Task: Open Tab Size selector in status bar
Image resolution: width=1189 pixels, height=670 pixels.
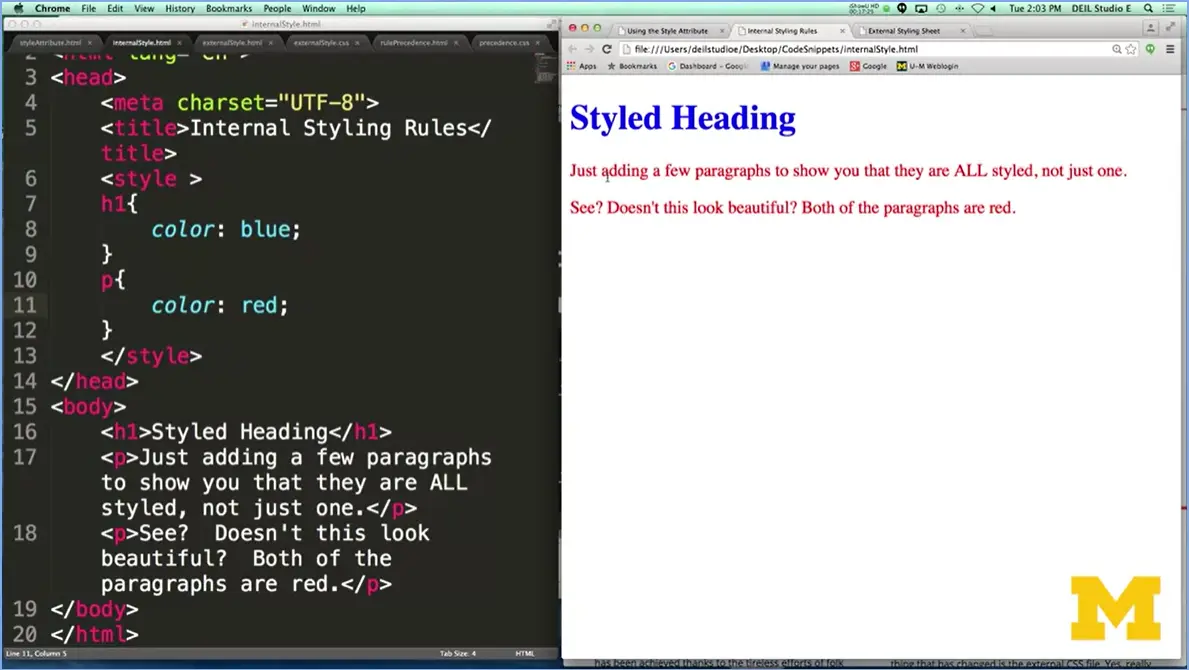Action: click(458, 654)
